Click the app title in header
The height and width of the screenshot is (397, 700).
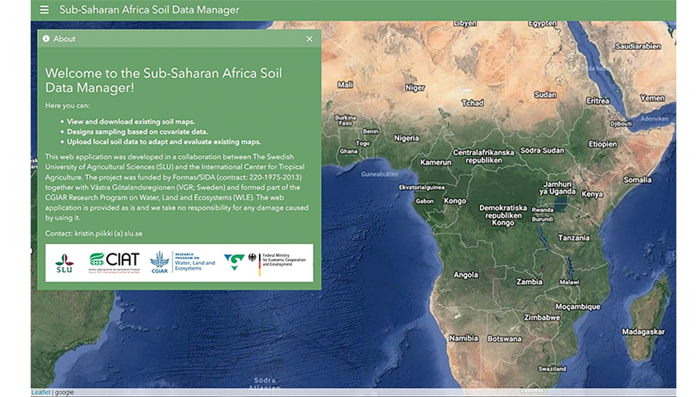[x=149, y=10]
